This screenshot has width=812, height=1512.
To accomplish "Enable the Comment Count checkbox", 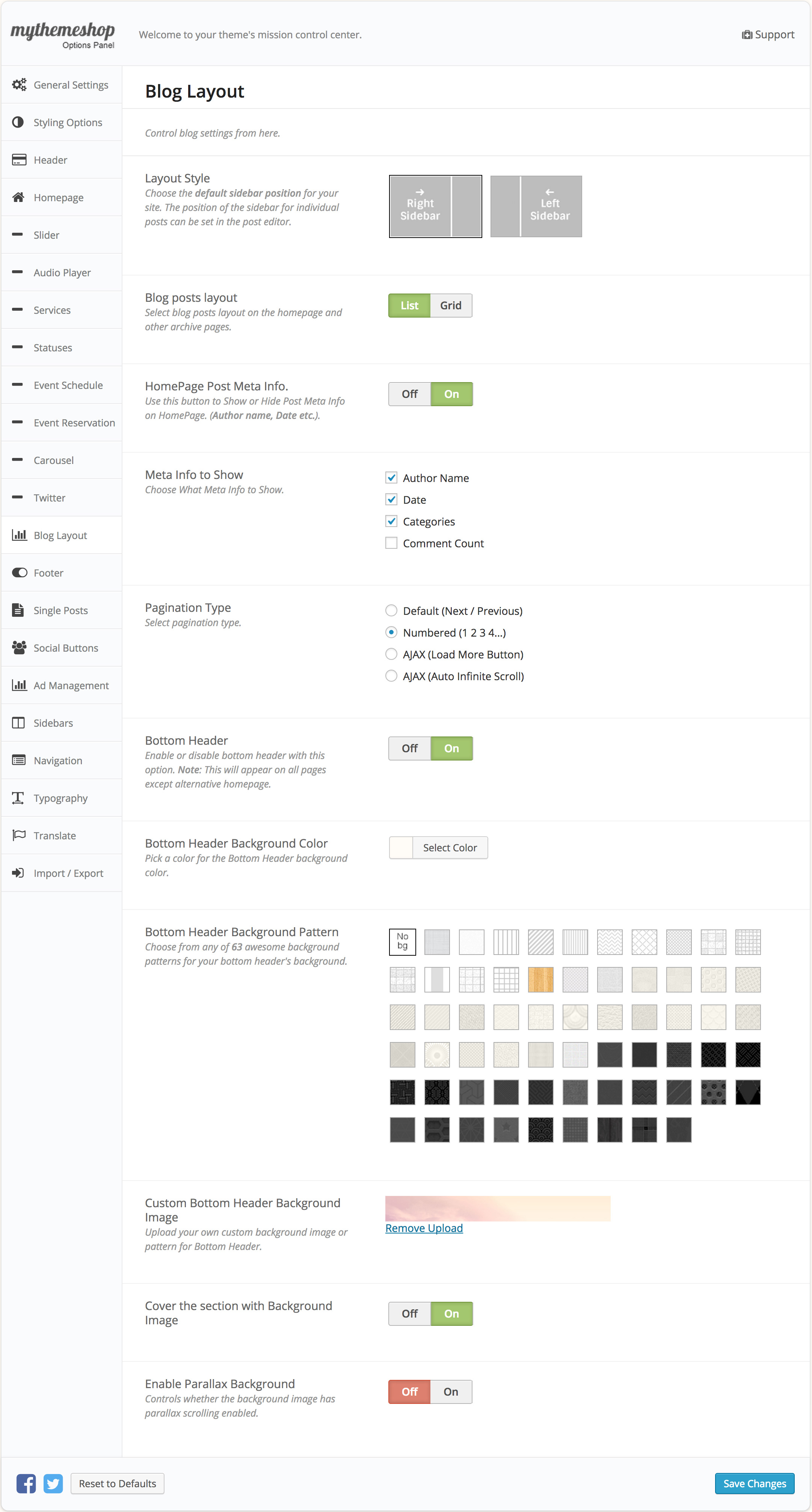I will click(x=391, y=543).
